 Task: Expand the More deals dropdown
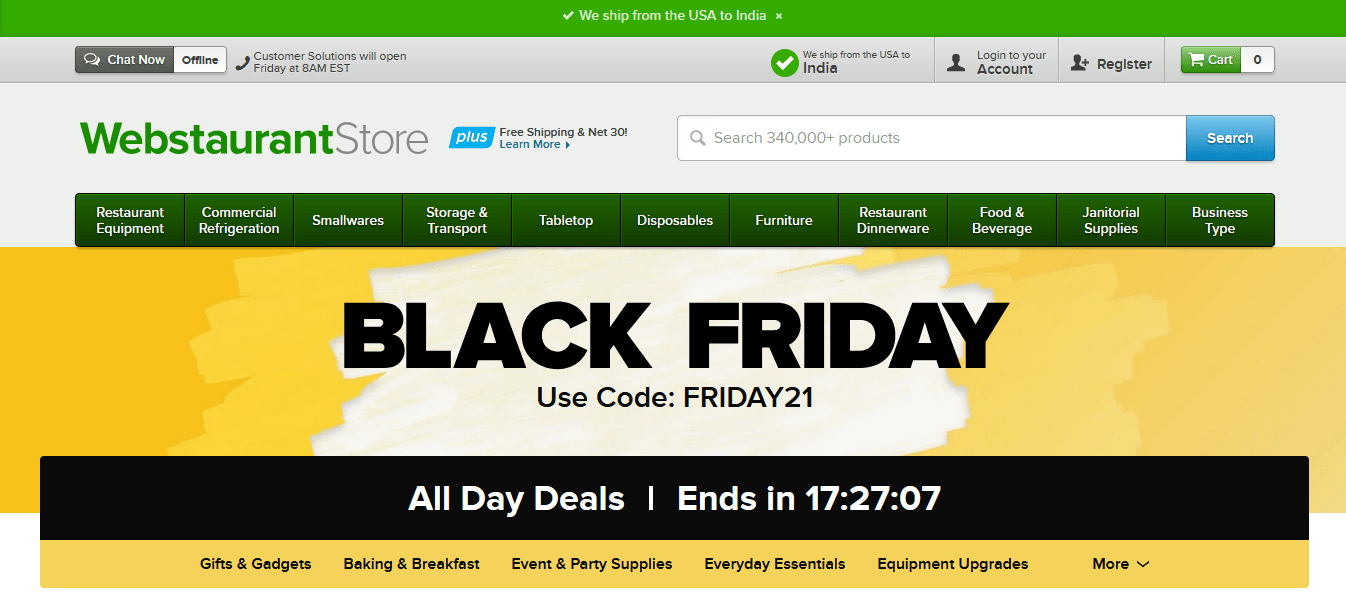coord(1121,564)
